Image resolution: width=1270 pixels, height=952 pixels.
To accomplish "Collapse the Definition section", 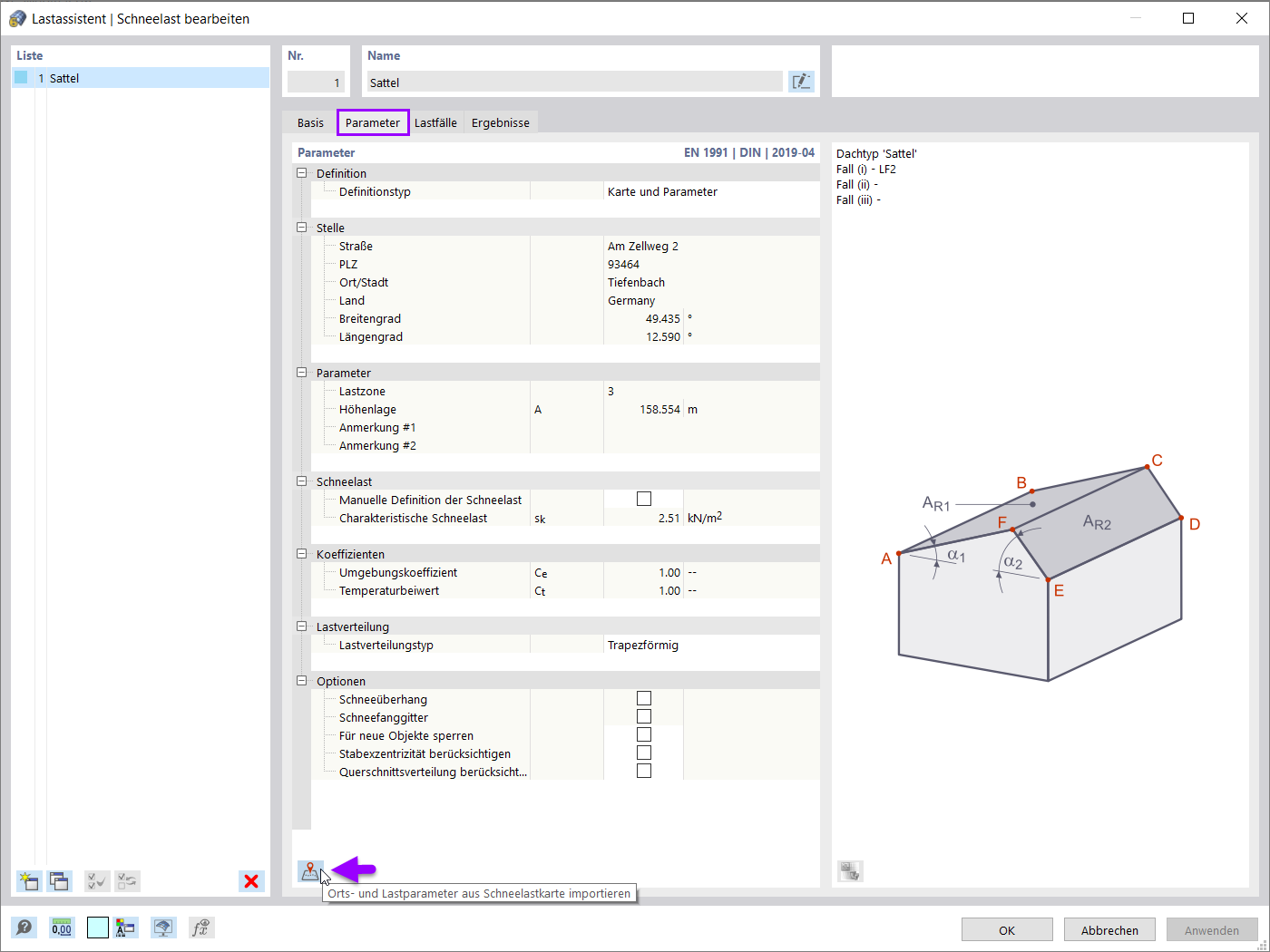I will (x=302, y=173).
